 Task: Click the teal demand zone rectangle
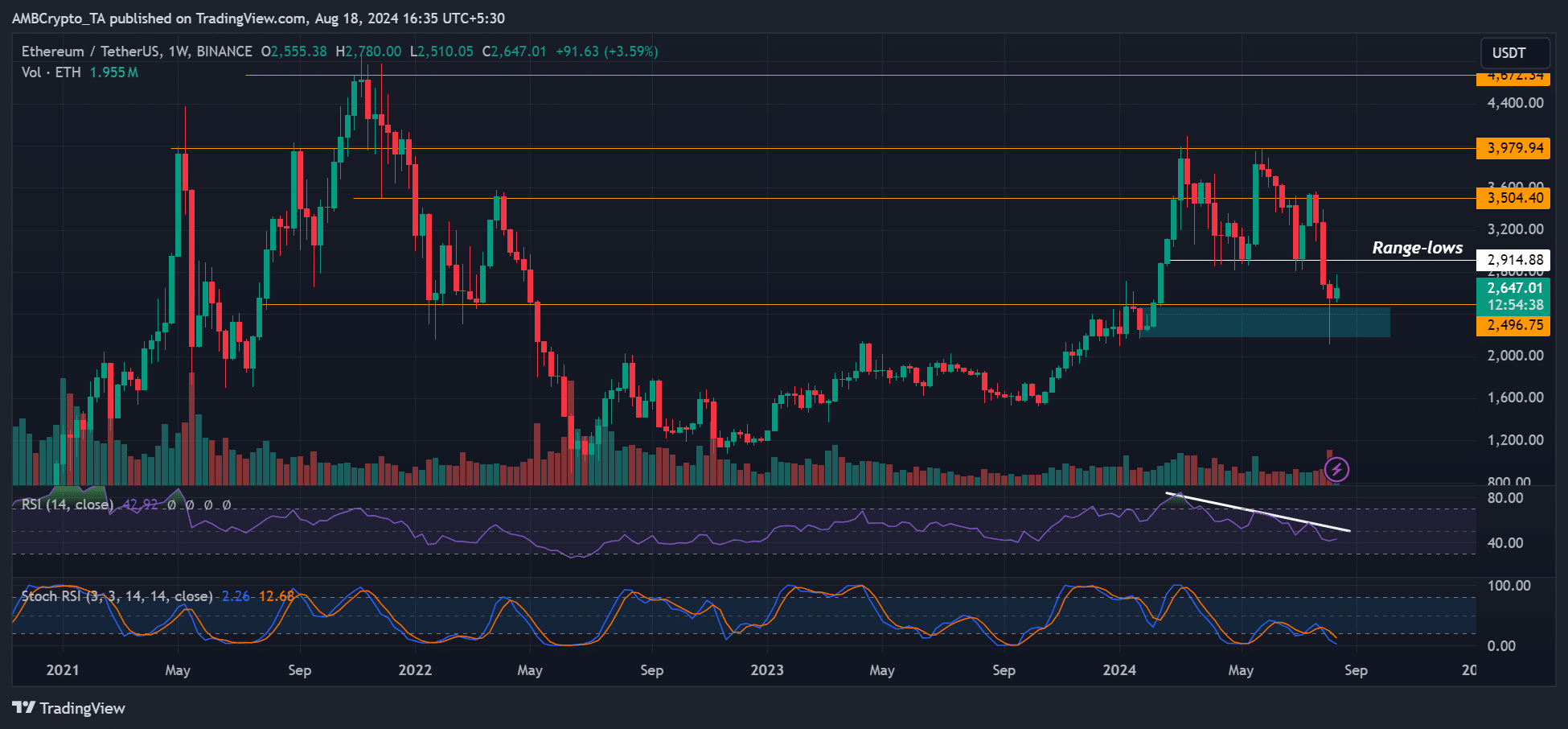[x=1264, y=322]
